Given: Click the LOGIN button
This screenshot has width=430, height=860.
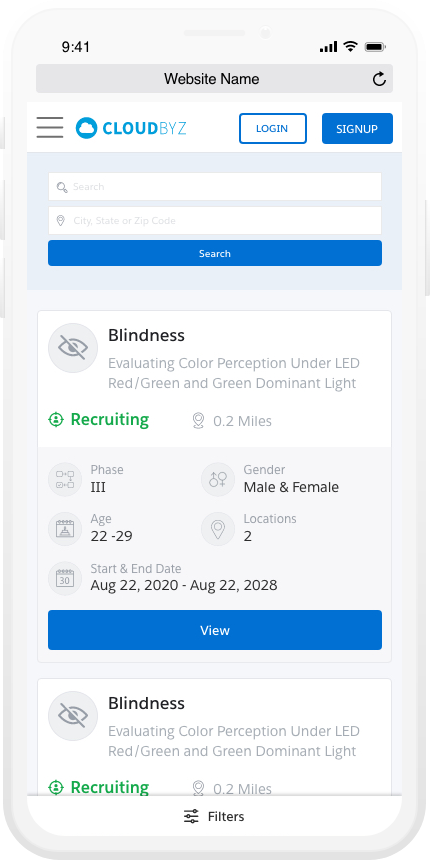Looking at the screenshot, I should pyautogui.click(x=273, y=128).
